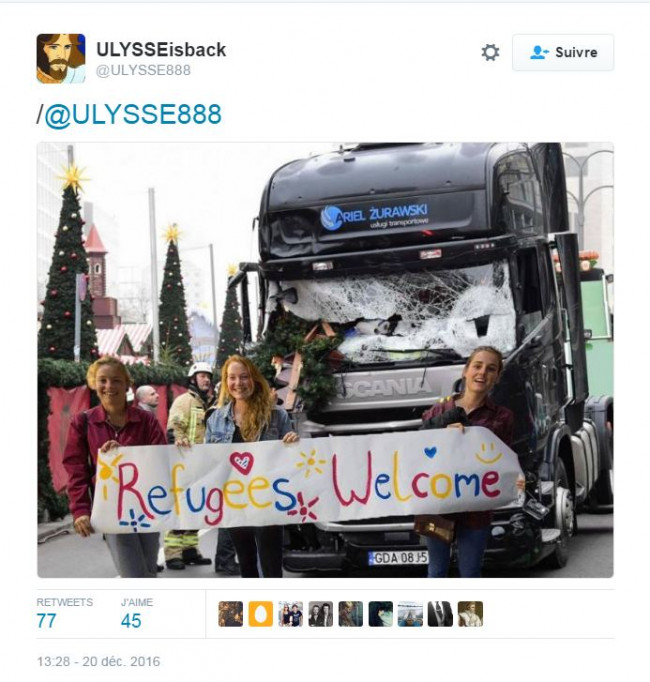This screenshot has width=650, height=682.
Task: Open the 13:28 - 20 déc. 2016 timestamp
Action: 99,662
